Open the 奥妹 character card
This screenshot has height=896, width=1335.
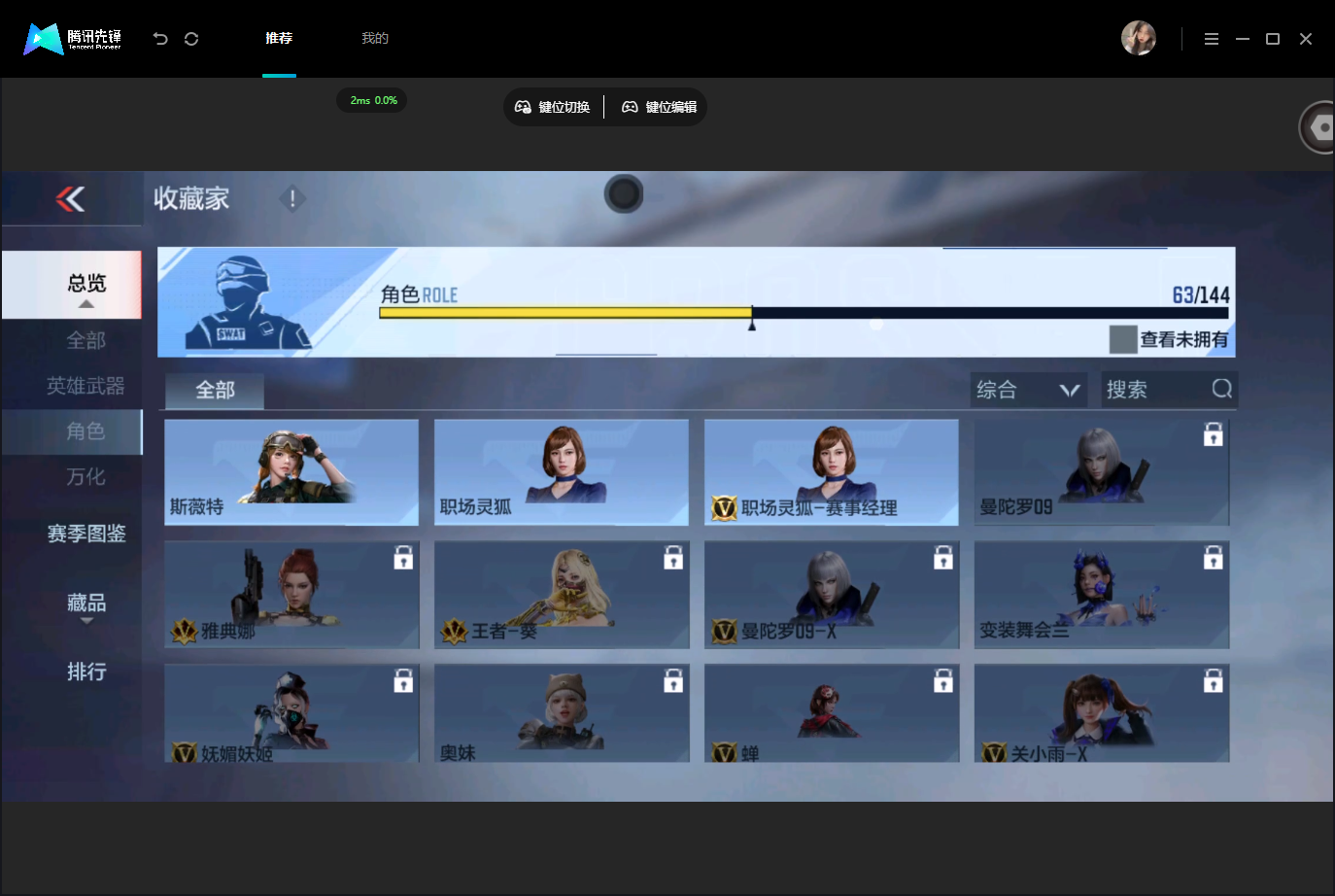click(562, 713)
